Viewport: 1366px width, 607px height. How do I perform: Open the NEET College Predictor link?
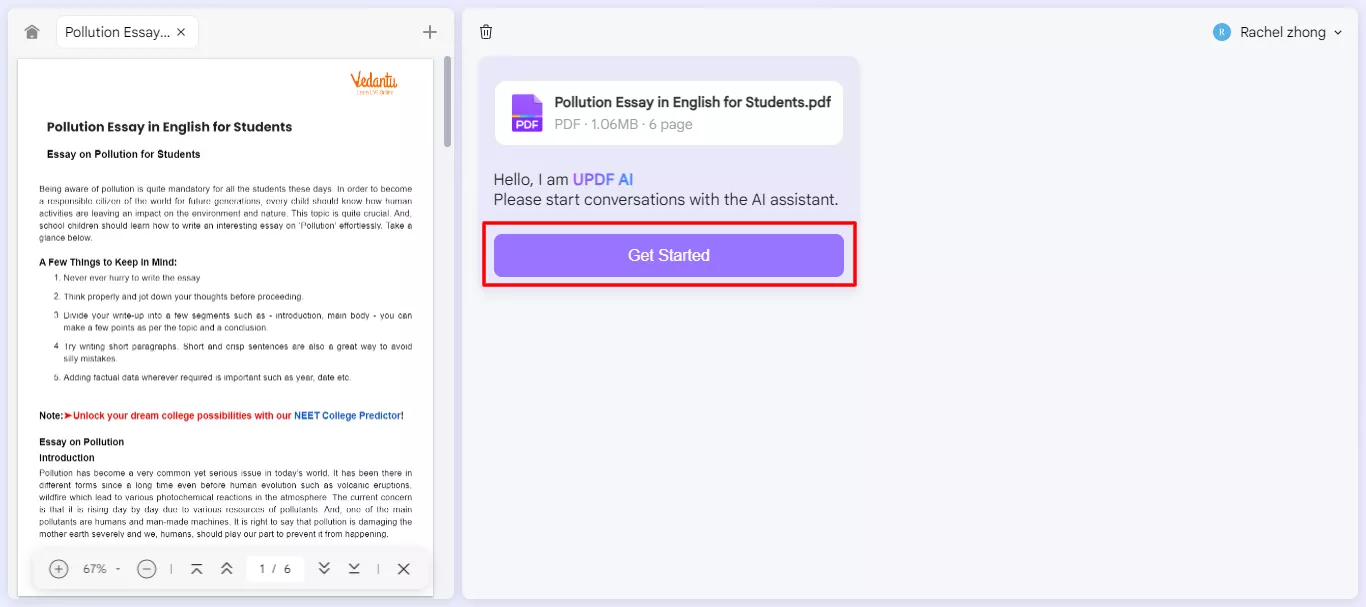(347, 415)
